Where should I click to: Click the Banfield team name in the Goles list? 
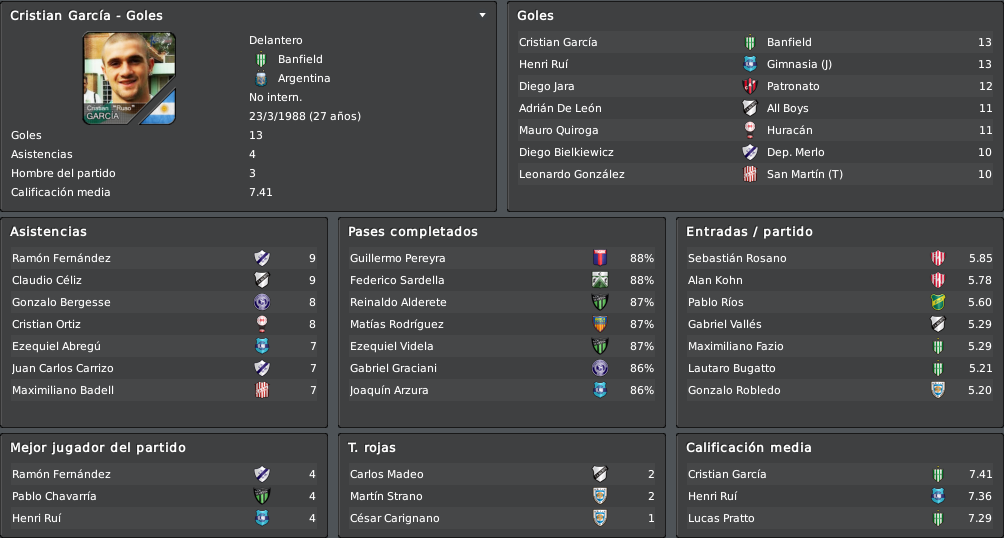tap(789, 42)
